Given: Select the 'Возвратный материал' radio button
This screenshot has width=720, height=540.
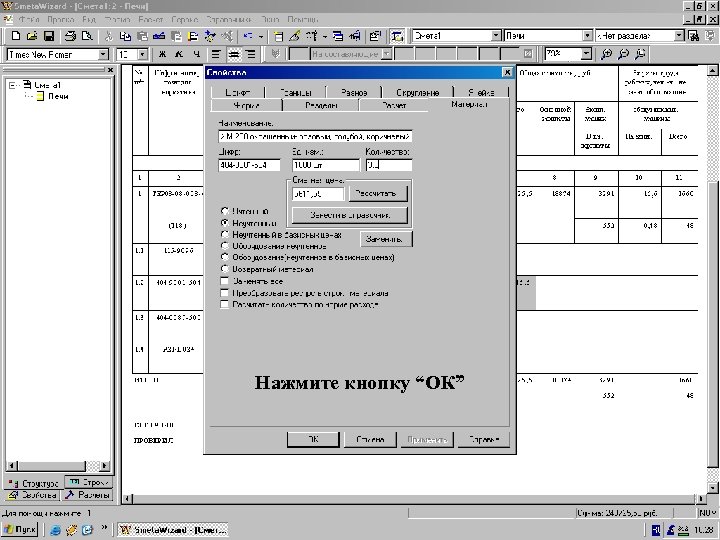Looking at the screenshot, I should pyautogui.click(x=226, y=270).
